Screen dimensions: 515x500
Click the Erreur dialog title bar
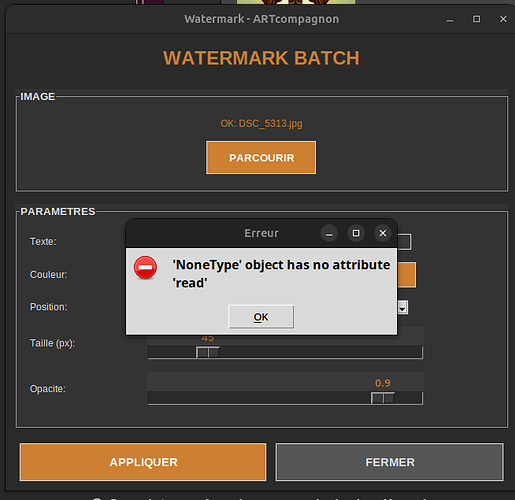pyautogui.click(x=261, y=233)
